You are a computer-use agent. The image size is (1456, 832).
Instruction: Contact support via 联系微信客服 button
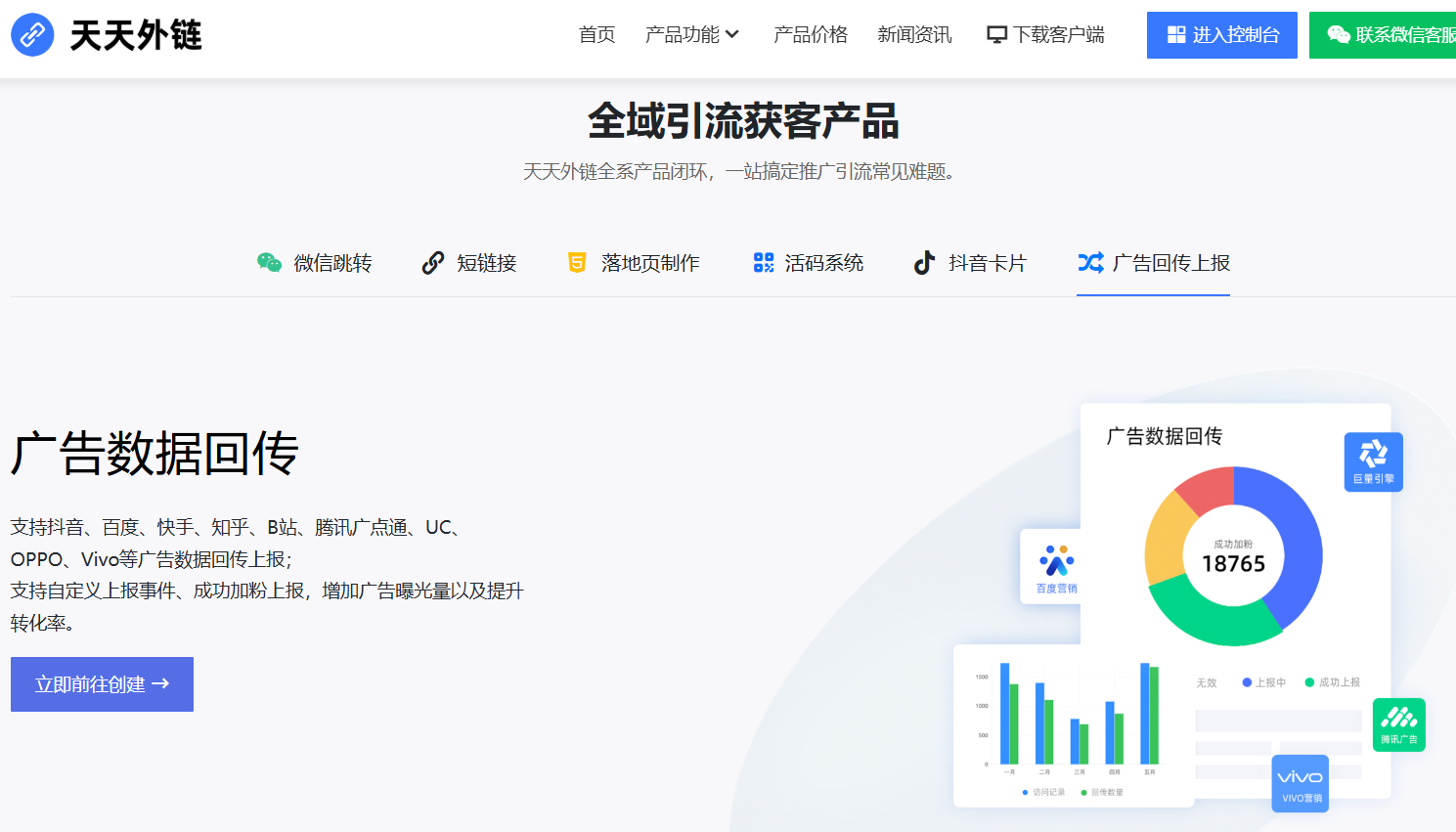[x=1389, y=35]
